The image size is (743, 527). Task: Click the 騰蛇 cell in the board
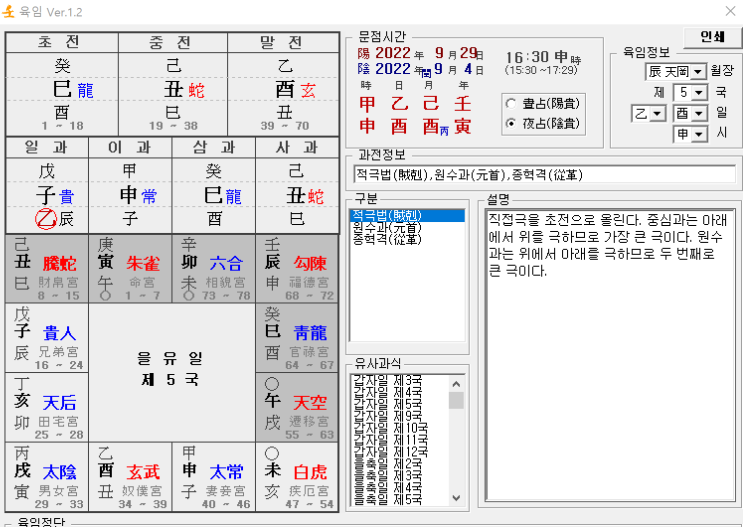(47, 269)
